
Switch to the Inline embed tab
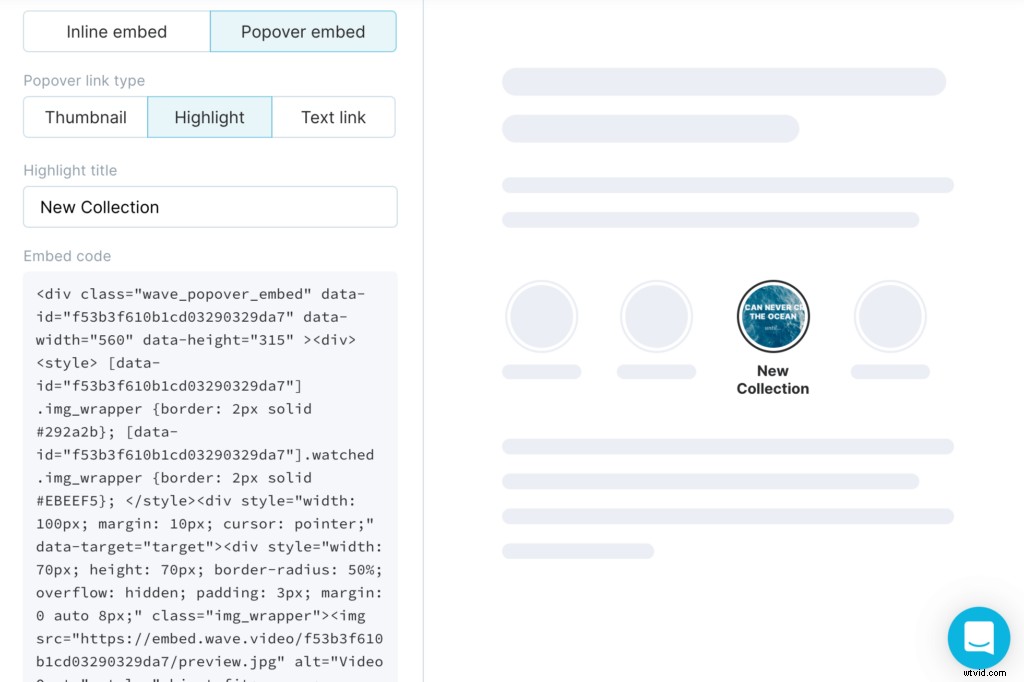115,31
